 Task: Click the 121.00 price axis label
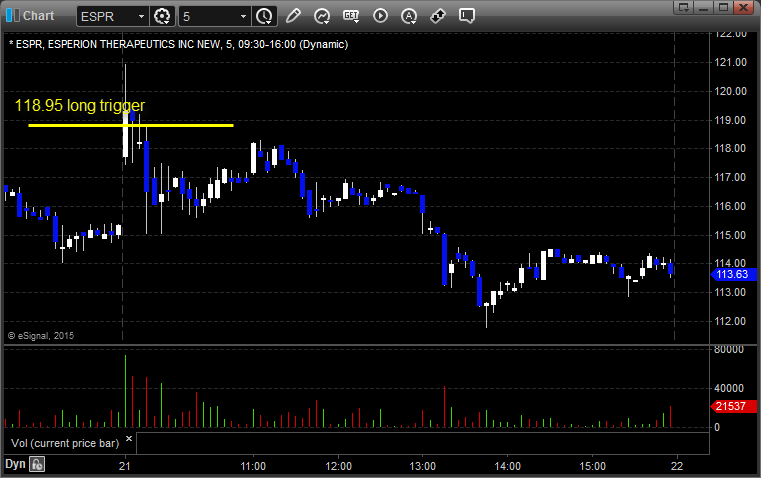click(730, 62)
